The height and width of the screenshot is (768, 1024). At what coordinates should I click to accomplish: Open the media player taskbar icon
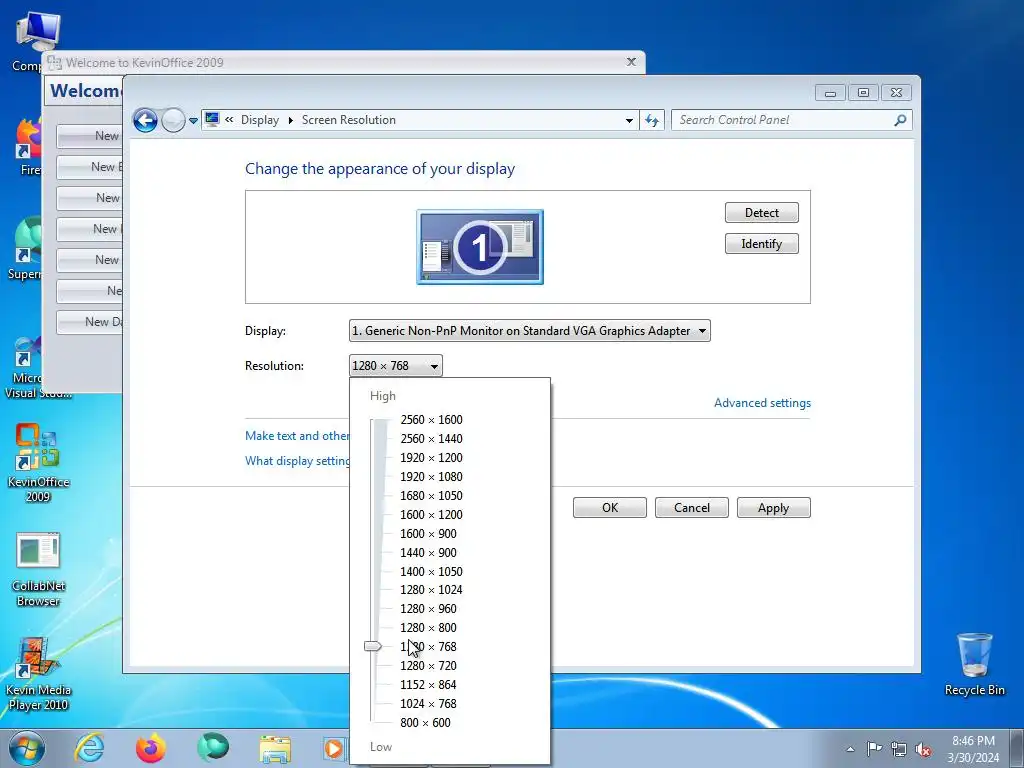(334, 748)
